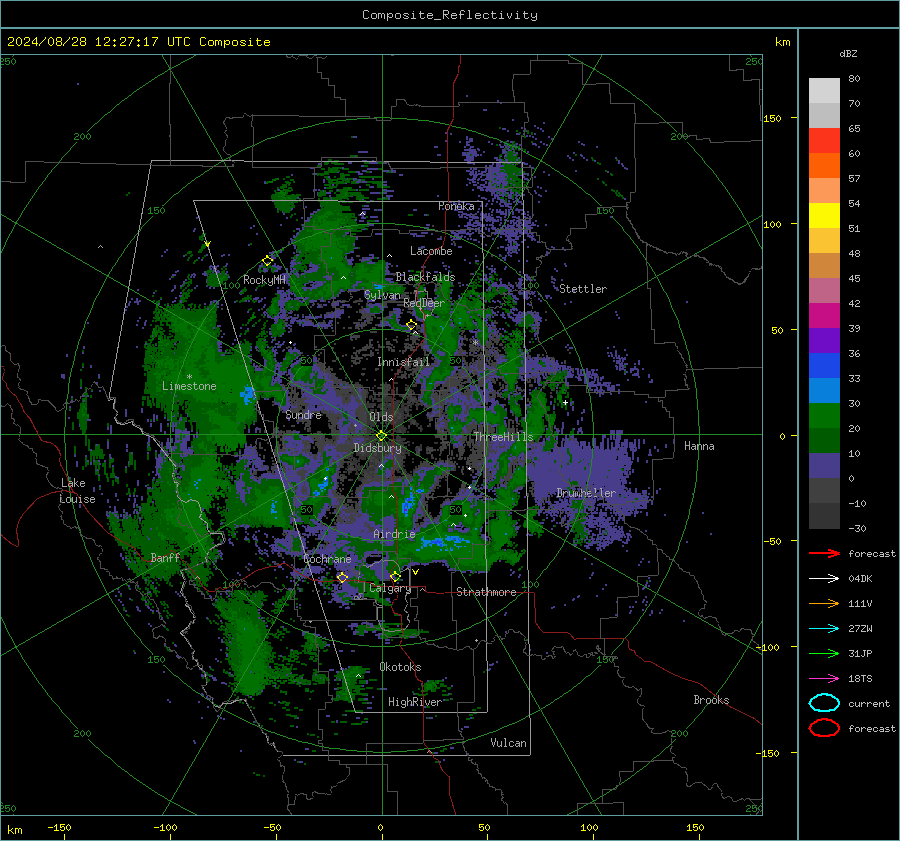This screenshot has width=900, height=841.
Task: Click the yellow diamond marker beside RedDeer
Action: pos(412,325)
